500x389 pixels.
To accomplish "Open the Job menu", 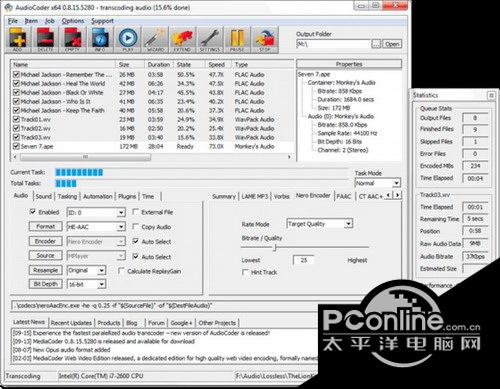I will click(49, 21).
